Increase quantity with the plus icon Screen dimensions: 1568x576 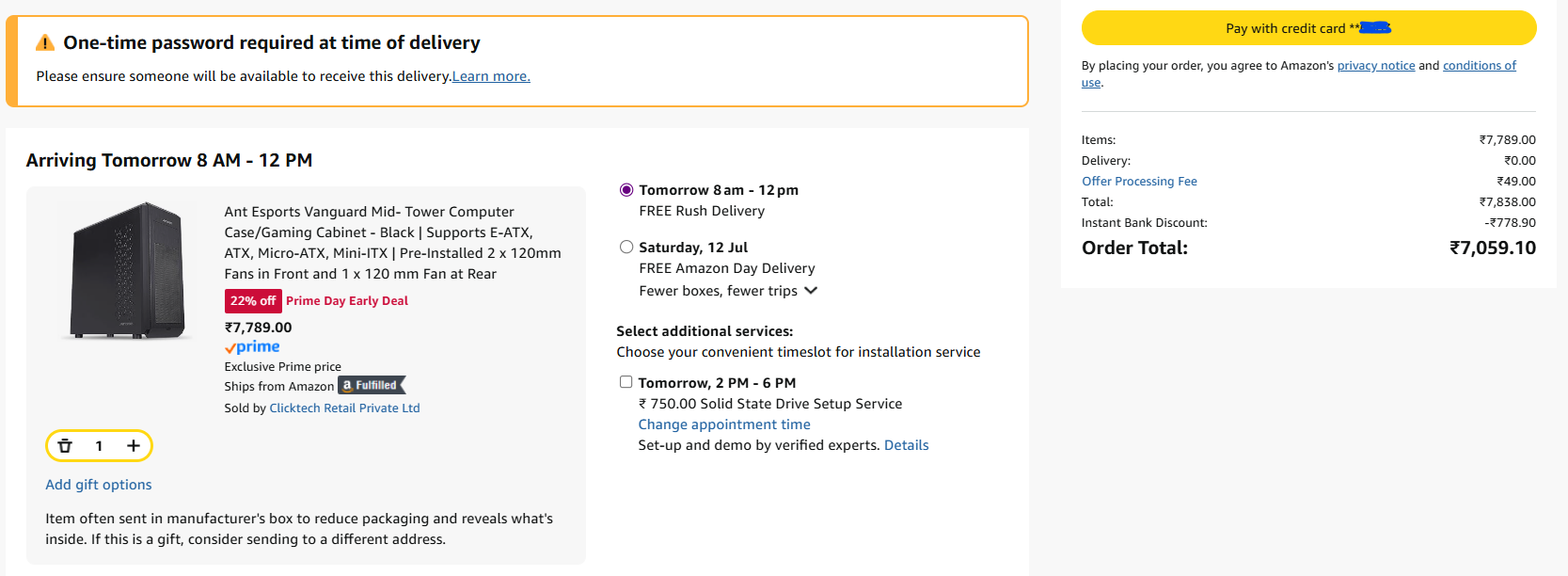point(134,446)
